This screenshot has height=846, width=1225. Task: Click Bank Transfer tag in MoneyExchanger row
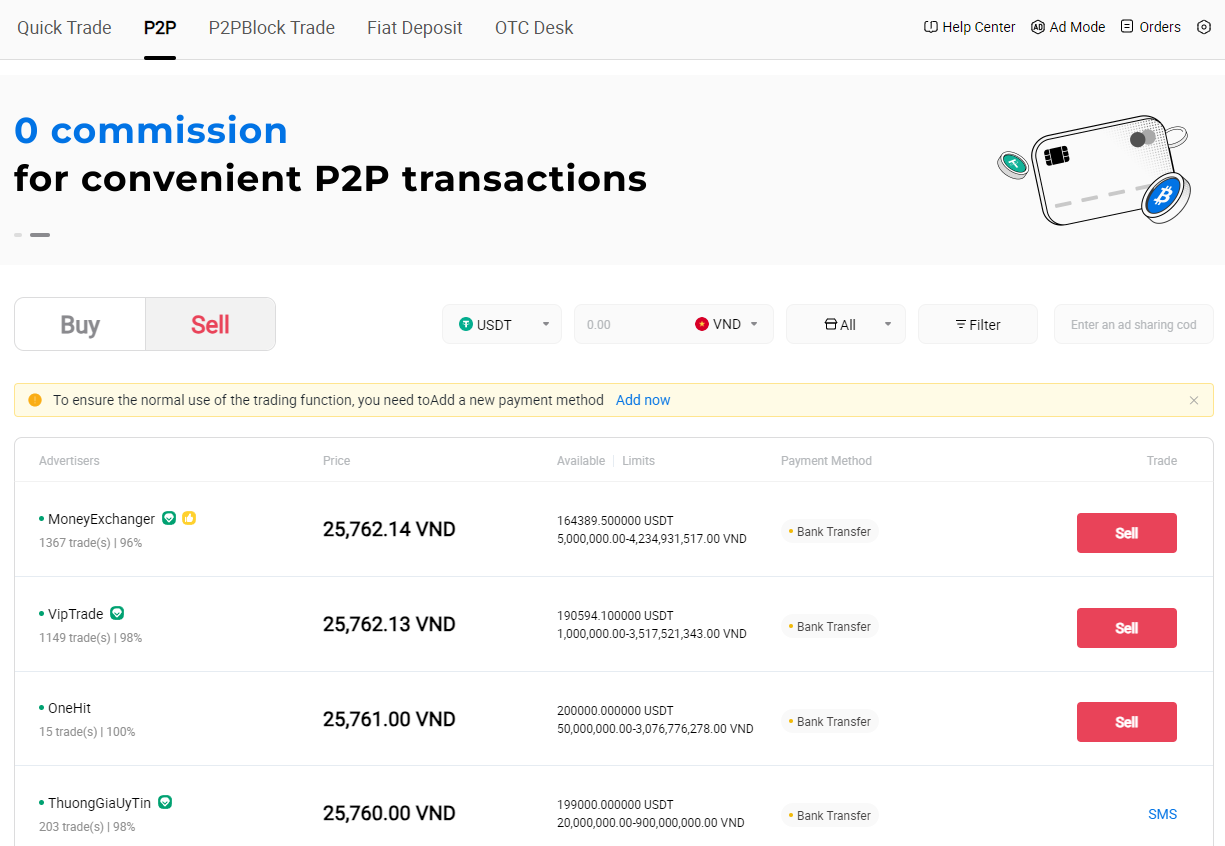tap(829, 532)
